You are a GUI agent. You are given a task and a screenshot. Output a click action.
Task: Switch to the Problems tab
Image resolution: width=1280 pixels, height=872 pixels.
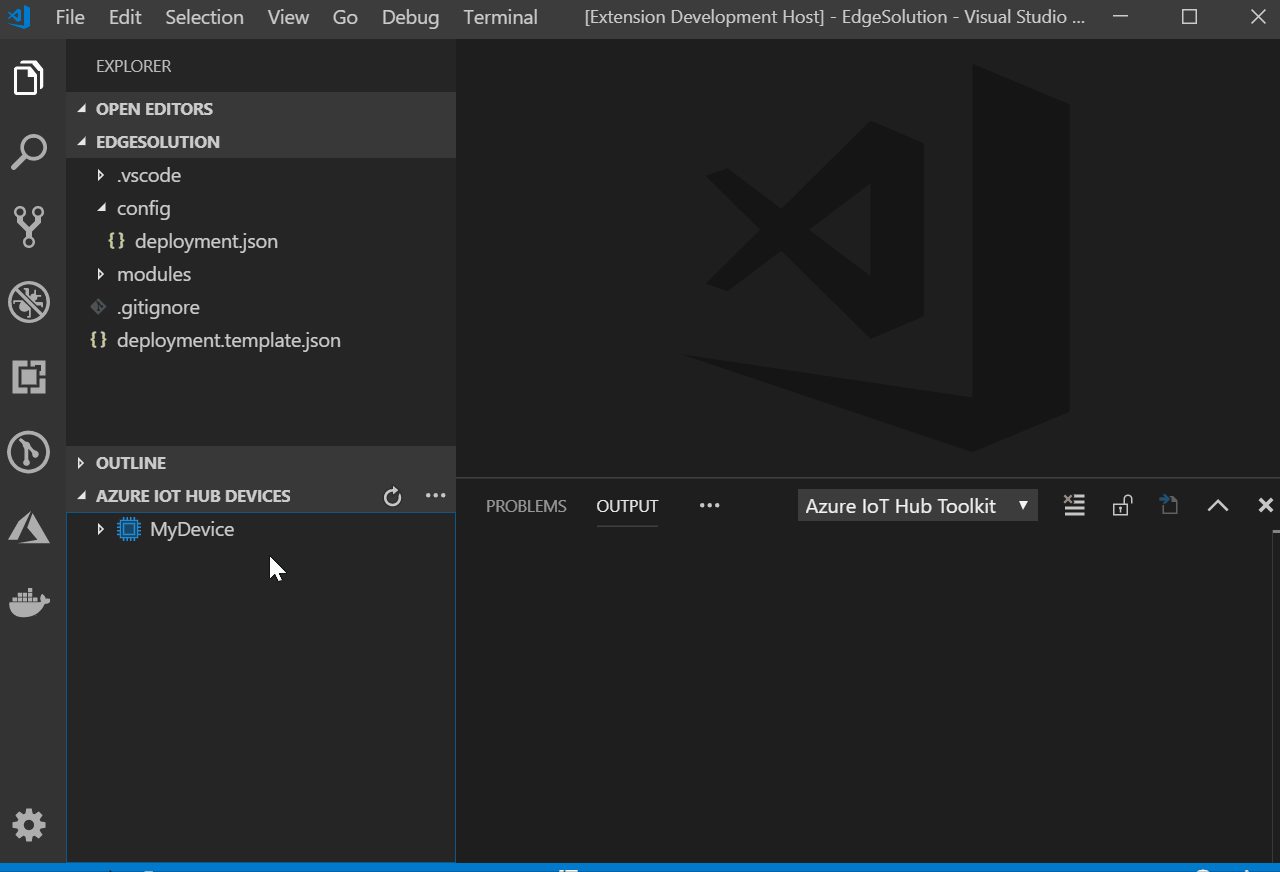526,506
